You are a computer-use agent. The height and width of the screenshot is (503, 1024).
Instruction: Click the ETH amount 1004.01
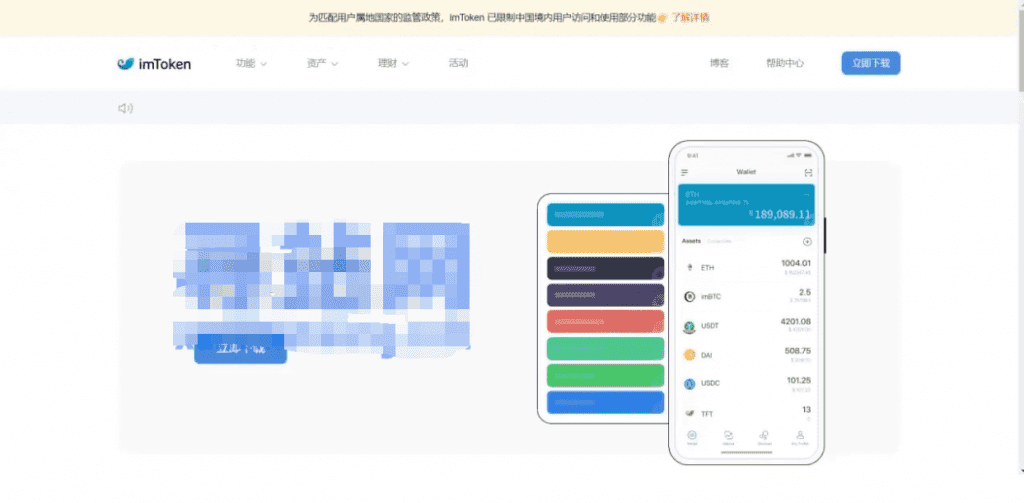tap(796, 263)
